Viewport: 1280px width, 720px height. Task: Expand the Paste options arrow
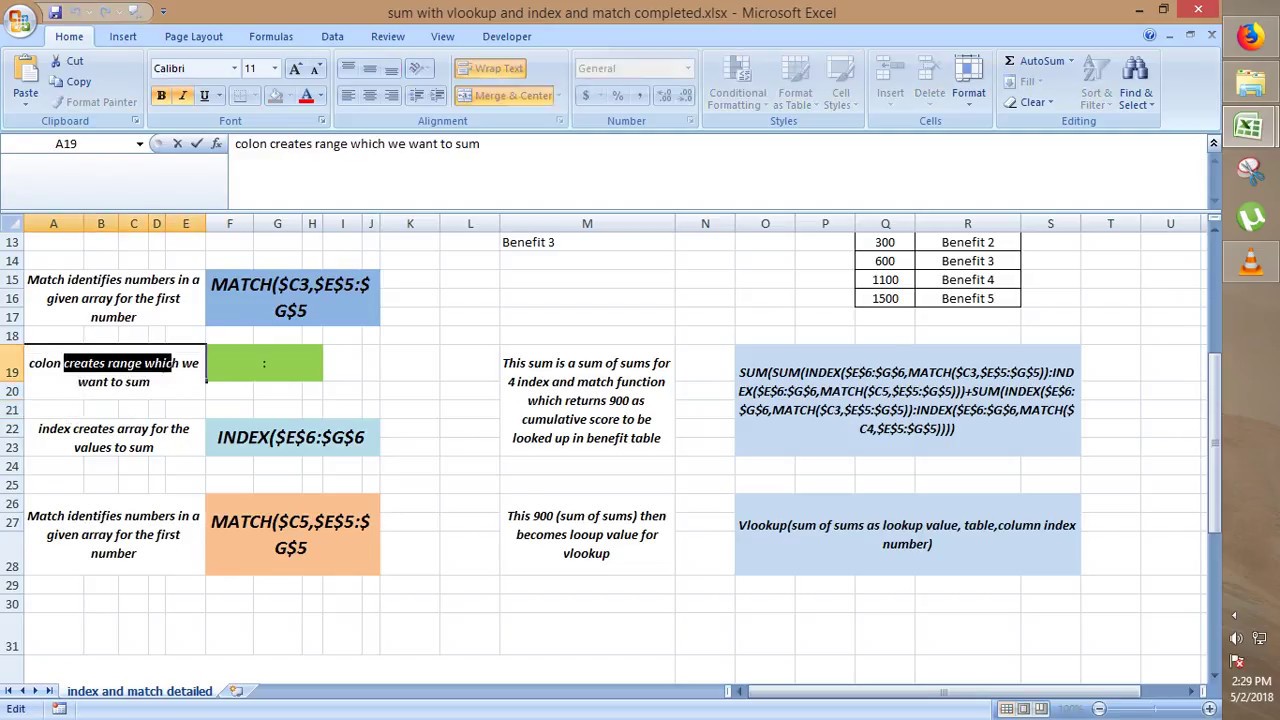point(25,104)
